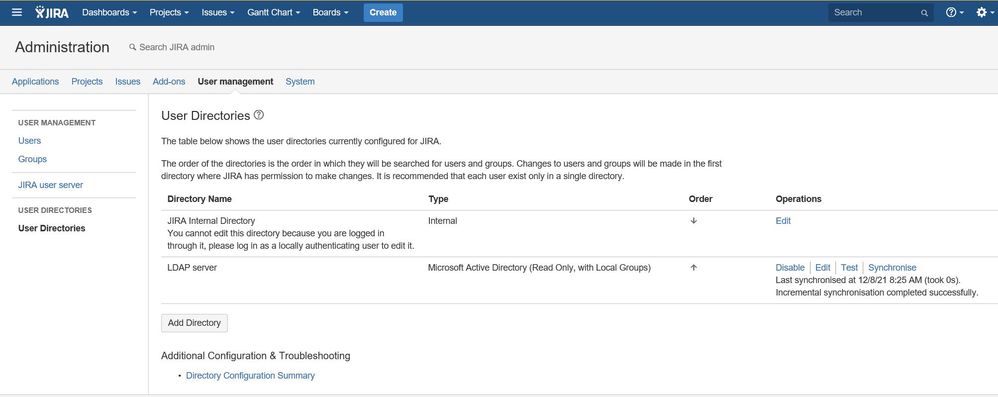The height and width of the screenshot is (397, 998).
Task: Switch to the Add-ons tab
Action: [169, 81]
